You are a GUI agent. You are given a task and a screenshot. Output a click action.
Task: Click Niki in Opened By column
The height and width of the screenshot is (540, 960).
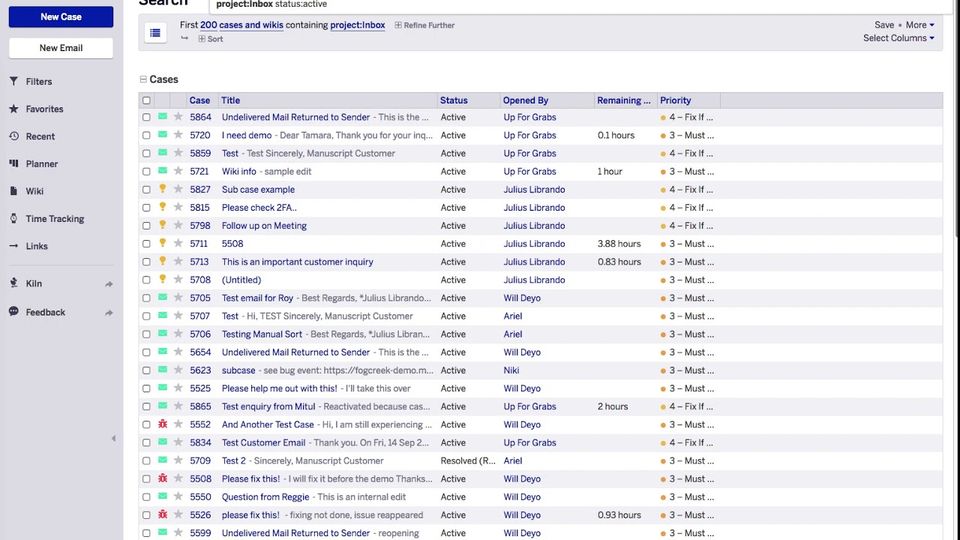coord(511,370)
